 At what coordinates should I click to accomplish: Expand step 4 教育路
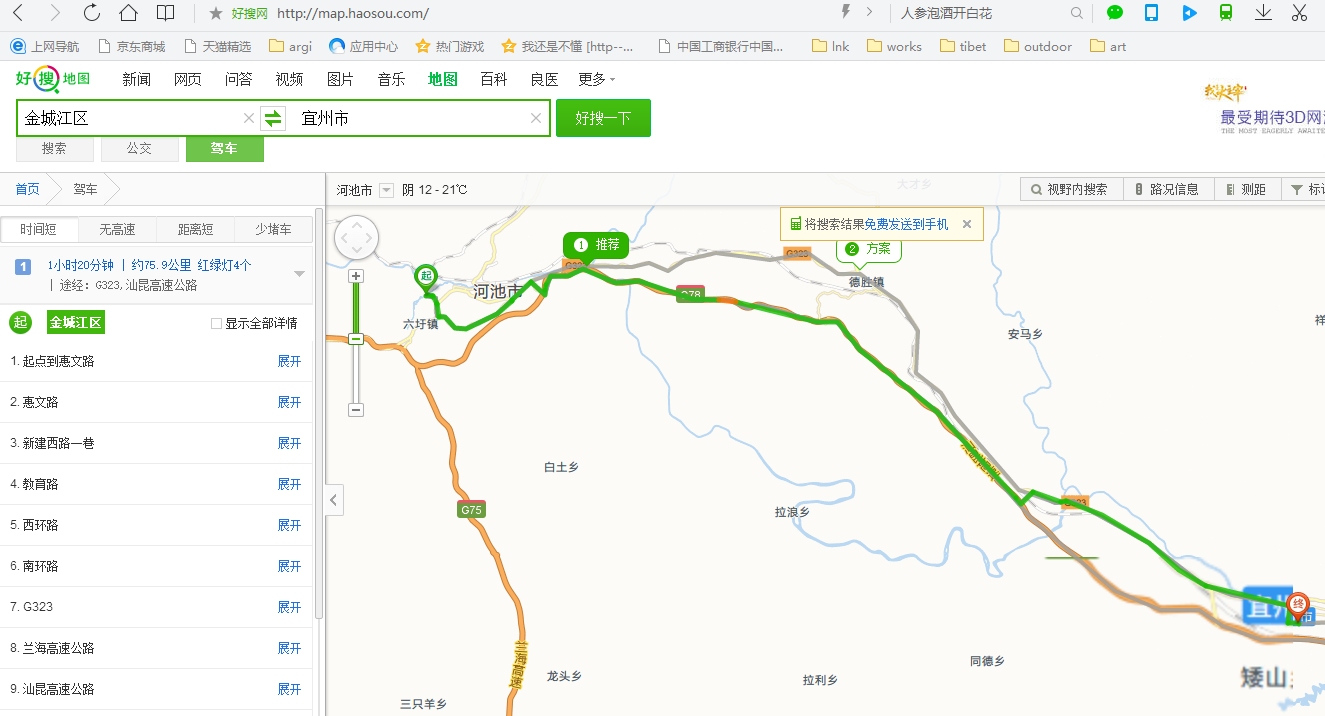289,484
